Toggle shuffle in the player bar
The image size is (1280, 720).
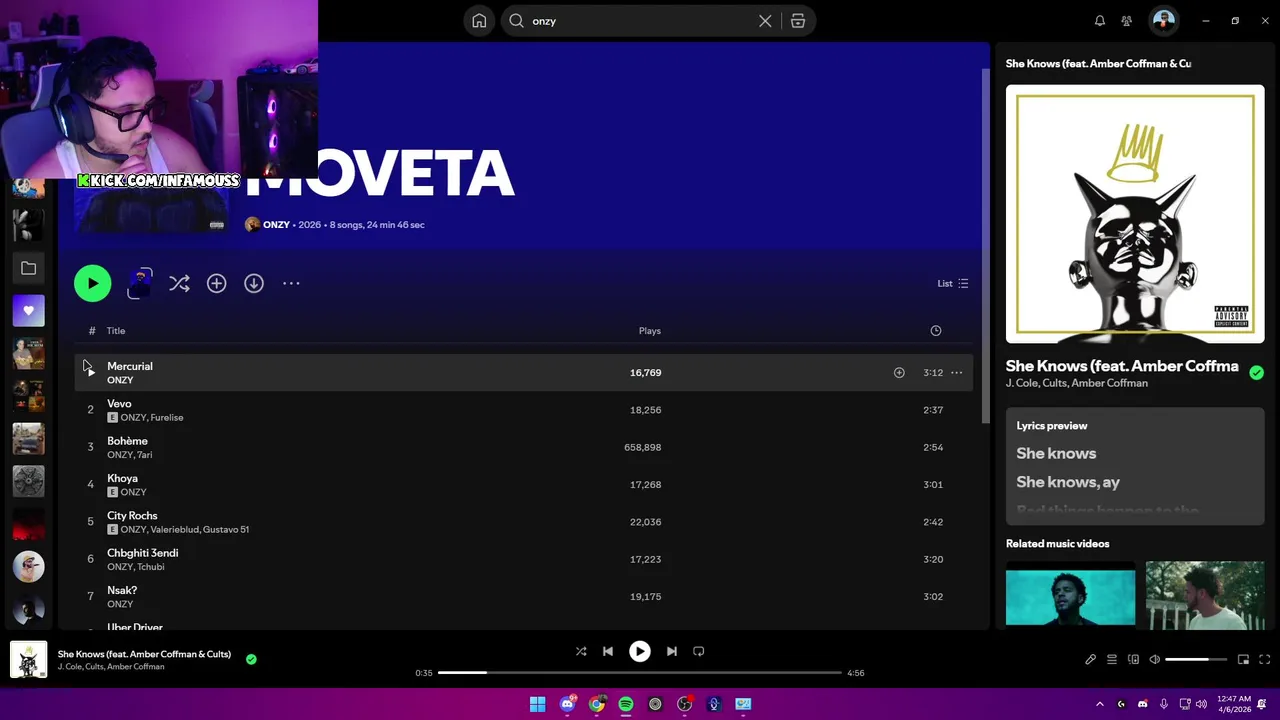[581, 651]
